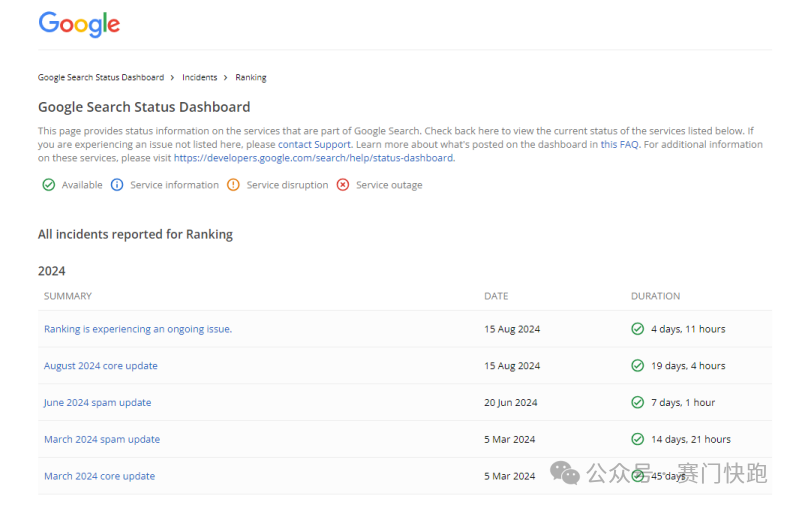Click the Google logo
793x505 pixels.
click(x=79, y=24)
